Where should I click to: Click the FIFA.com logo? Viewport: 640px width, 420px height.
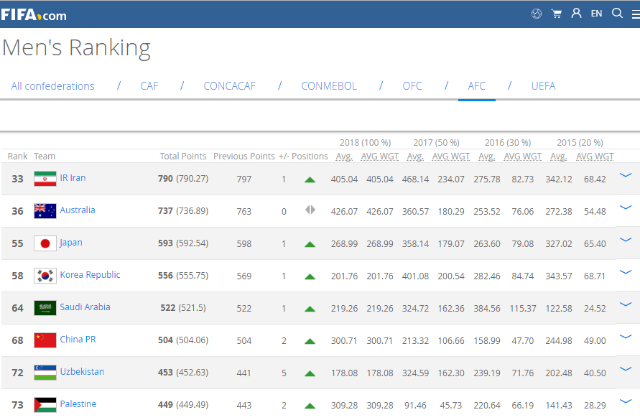click(33, 15)
